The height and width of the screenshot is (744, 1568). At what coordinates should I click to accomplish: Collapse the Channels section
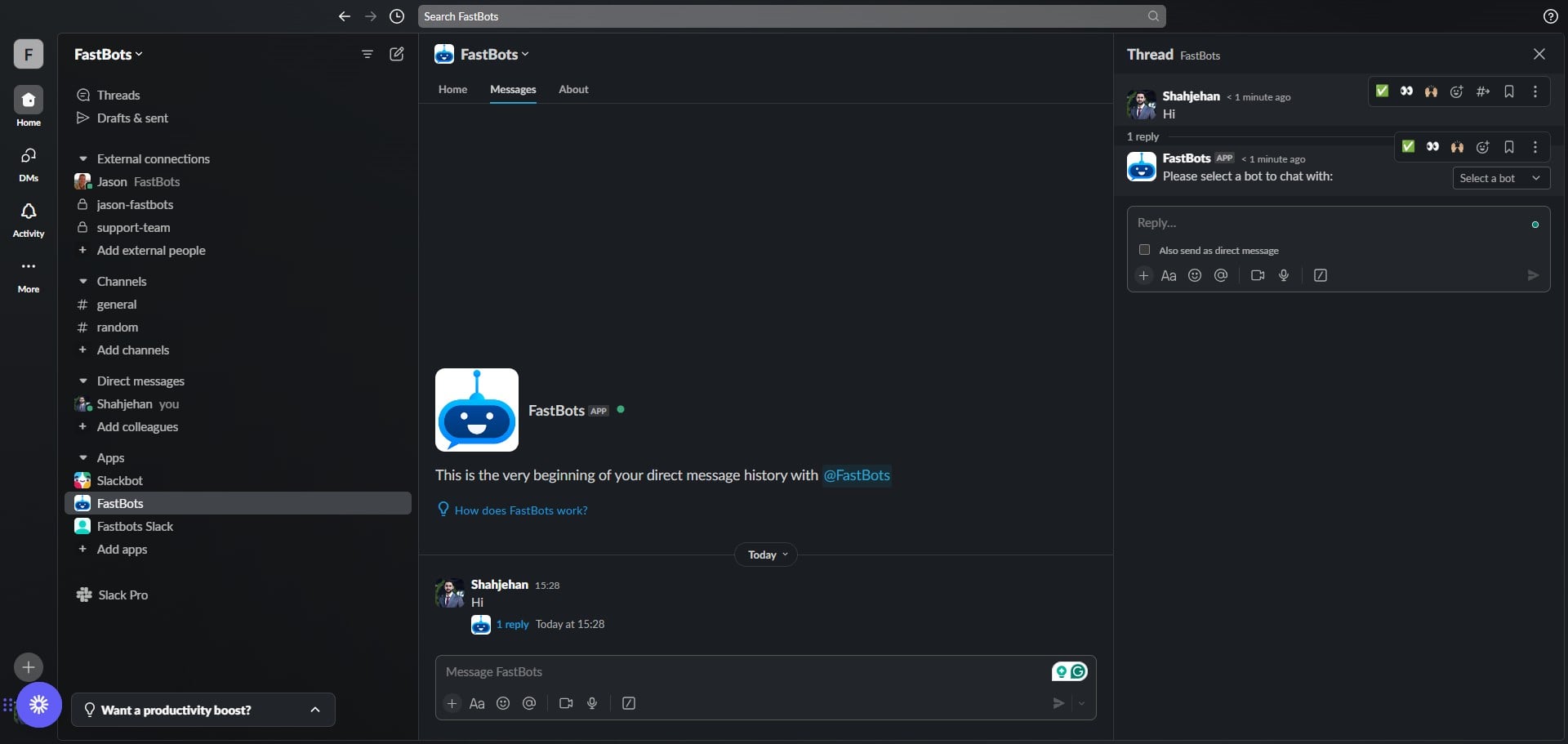(82, 281)
